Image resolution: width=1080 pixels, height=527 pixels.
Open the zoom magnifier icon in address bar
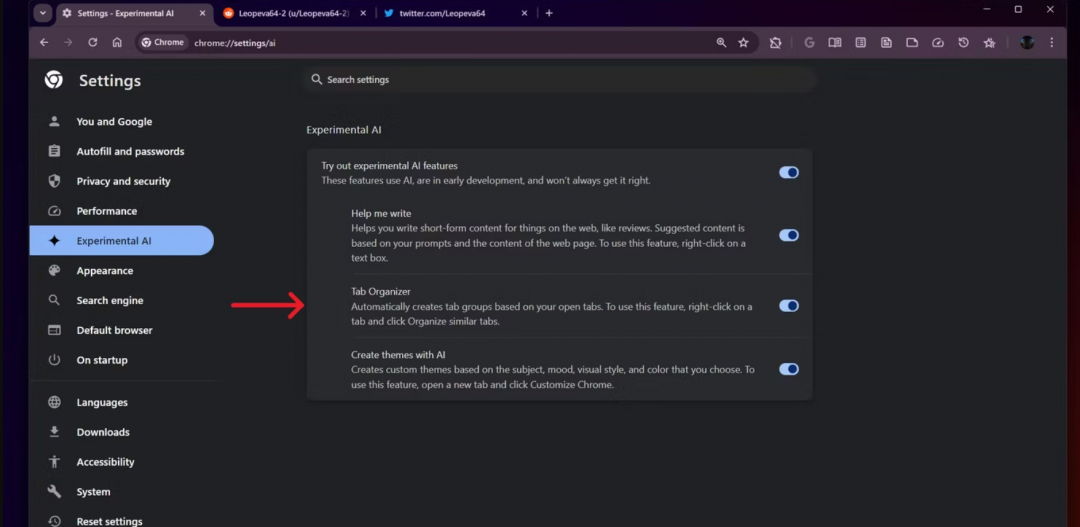[x=721, y=43]
